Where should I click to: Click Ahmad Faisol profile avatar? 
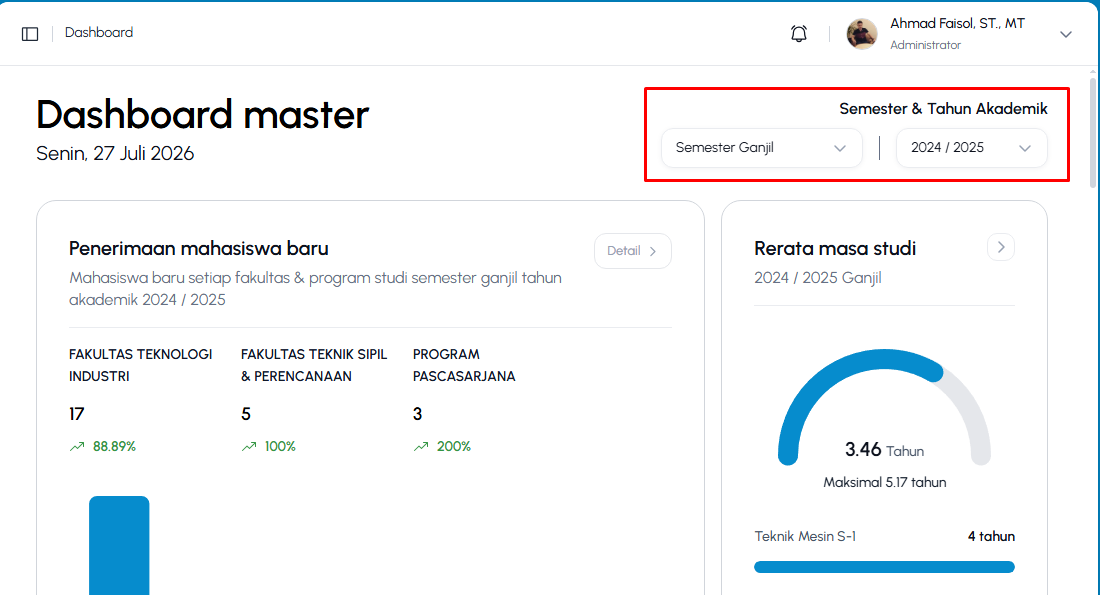tap(861, 34)
